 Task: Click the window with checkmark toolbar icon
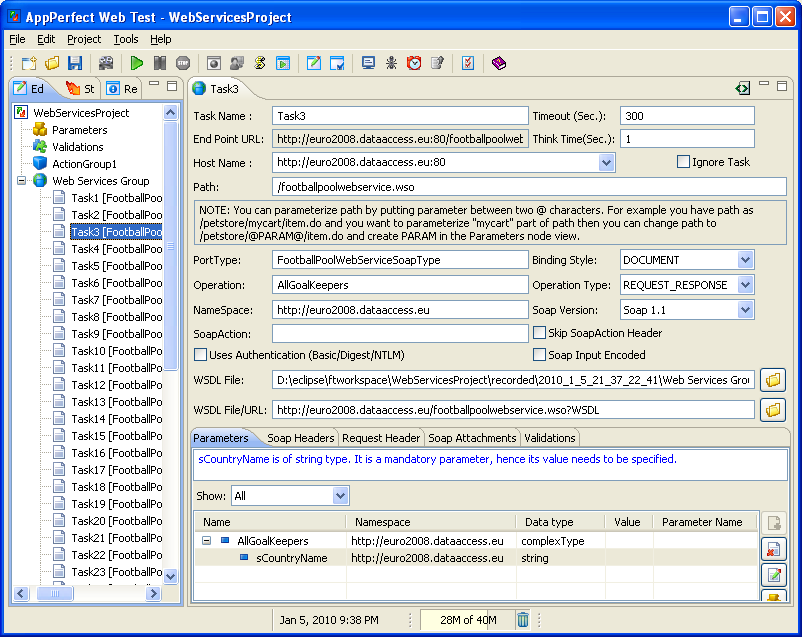coord(337,63)
